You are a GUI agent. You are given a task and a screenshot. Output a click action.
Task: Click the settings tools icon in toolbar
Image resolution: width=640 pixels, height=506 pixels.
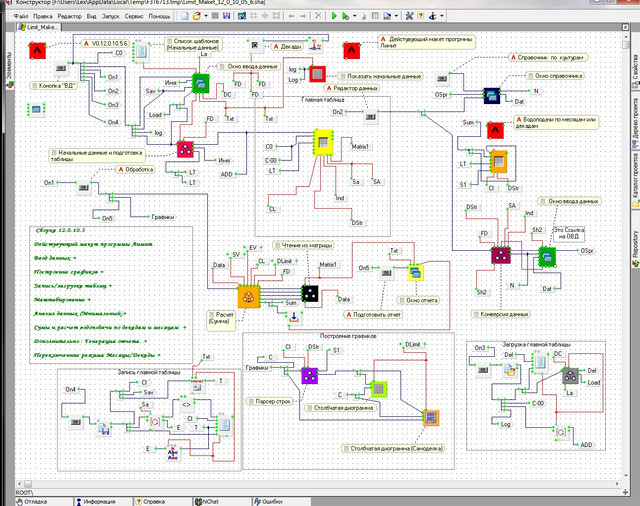(x=407, y=17)
